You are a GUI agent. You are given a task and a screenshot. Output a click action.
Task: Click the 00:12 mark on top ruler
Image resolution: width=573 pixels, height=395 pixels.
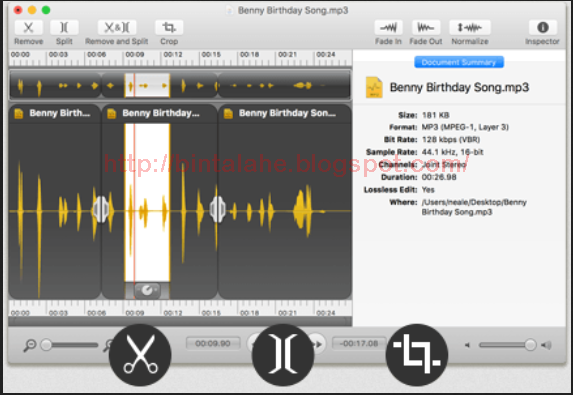tap(172, 54)
